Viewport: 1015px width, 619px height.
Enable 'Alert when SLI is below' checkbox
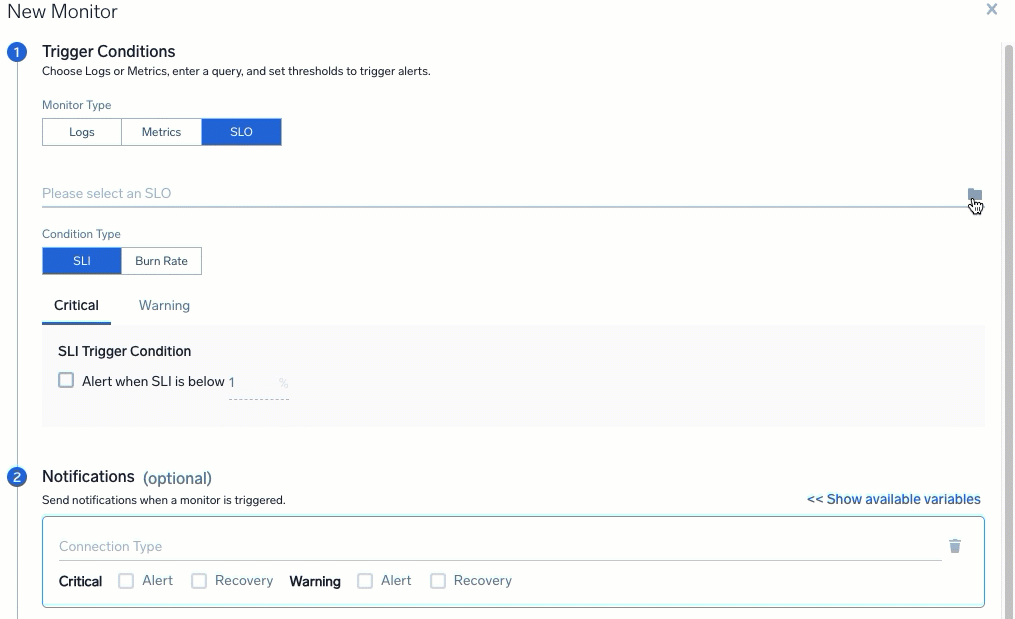[66, 380]
